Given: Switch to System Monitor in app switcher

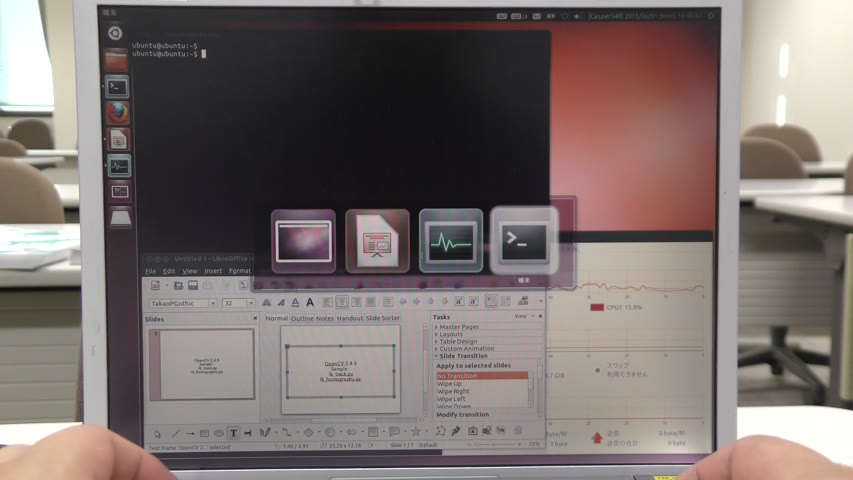Looking at the screenshot, I should (x=451, y=241).
